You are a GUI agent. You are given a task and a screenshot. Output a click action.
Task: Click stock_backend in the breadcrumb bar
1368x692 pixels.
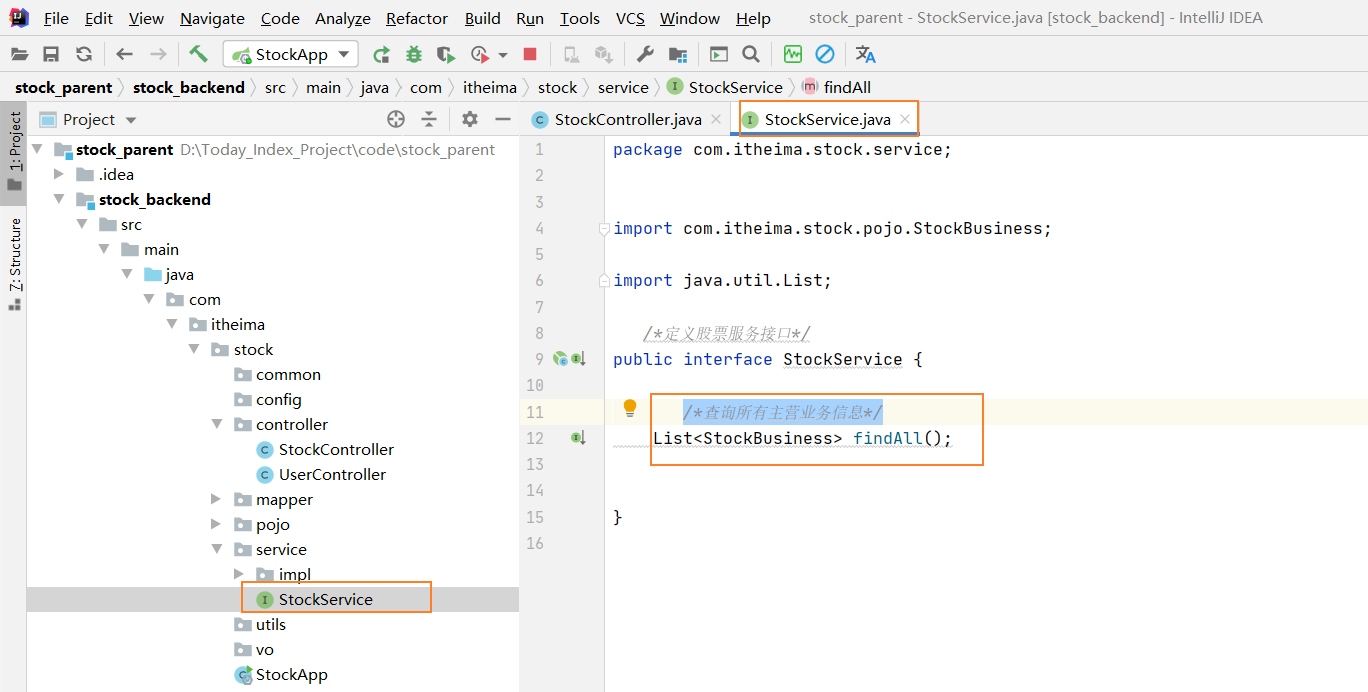coord(188,88)
